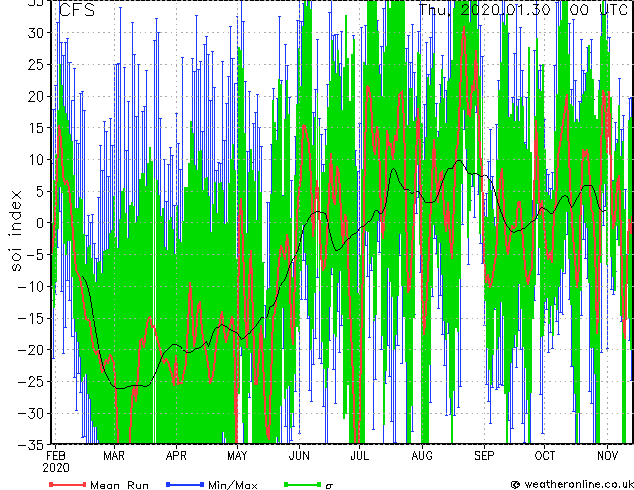Click the blue Min/Max legend line
This screenshot has width=634, height=490.
tap(185, 484)
